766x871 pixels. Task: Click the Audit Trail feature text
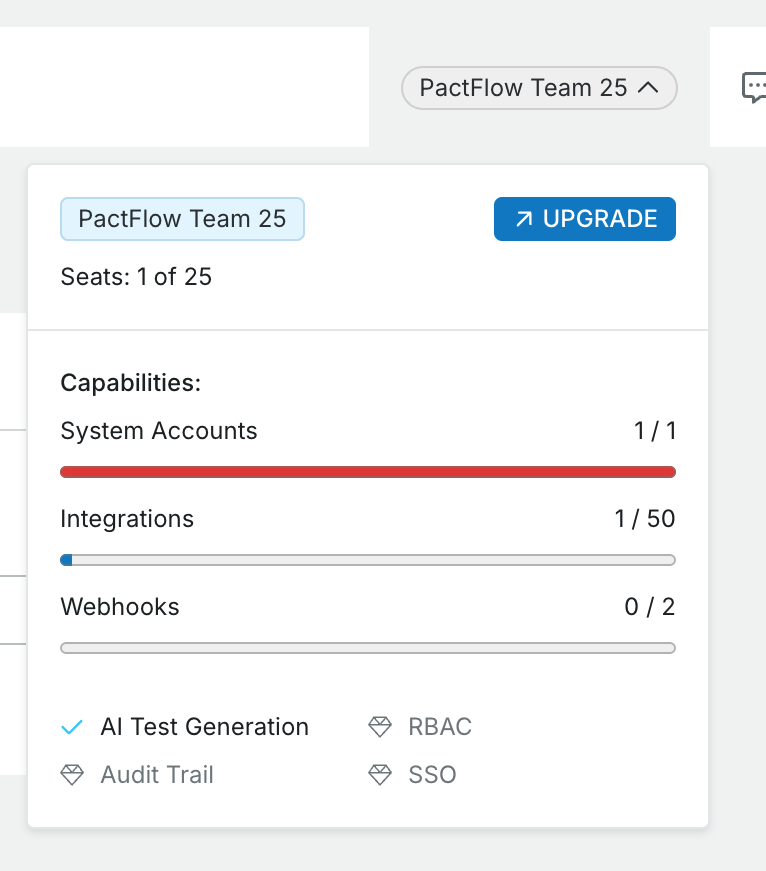(x=157, y=775)
